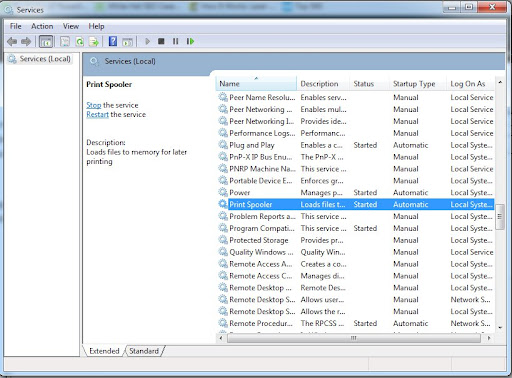Click the Forward arrow toolbar icon
Screen dimensions: 512x378
(x=26, y=42)
